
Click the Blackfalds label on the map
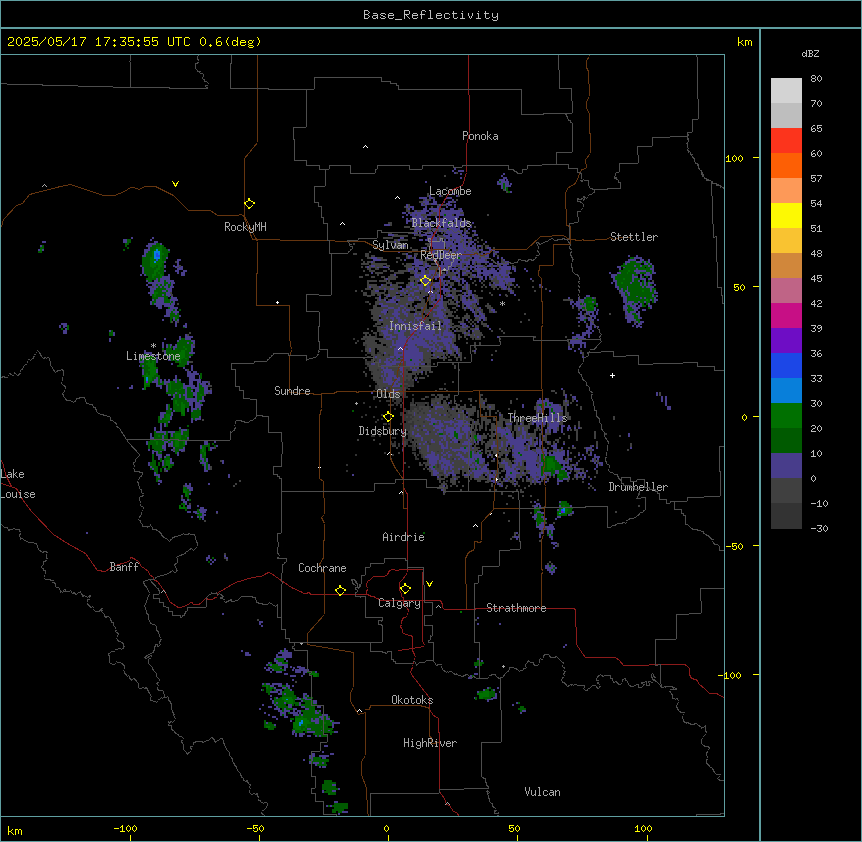(x=441, y=223)
